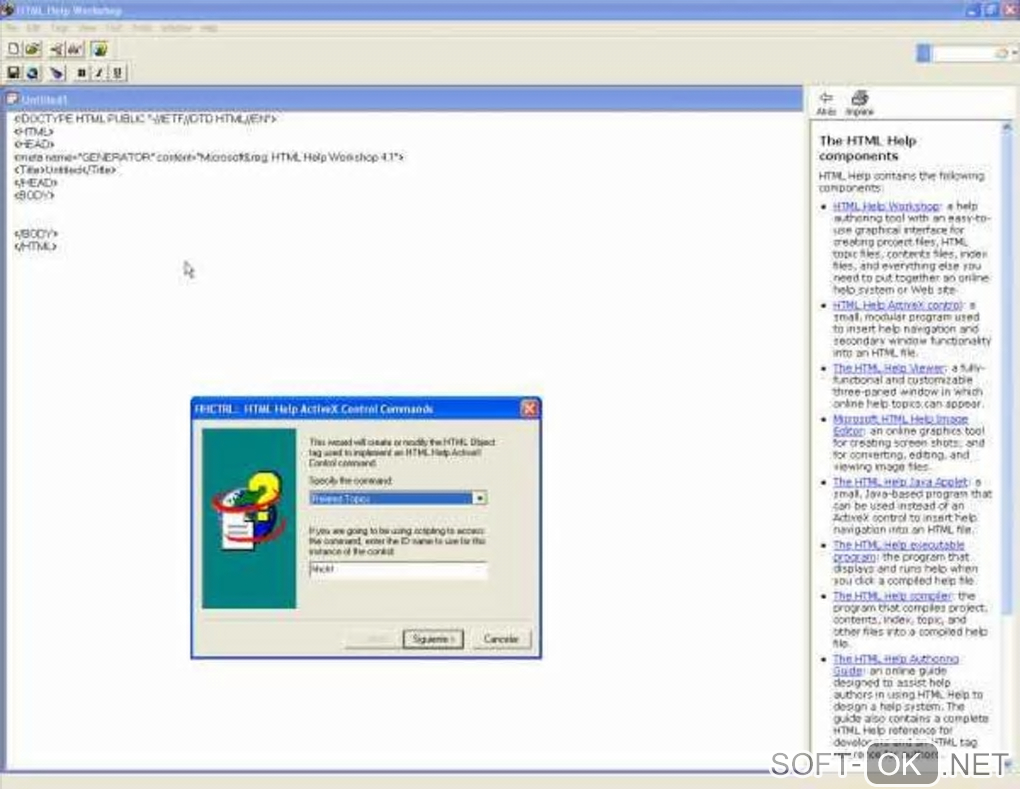Click the purple tag tool icon
The image size is (1020, 789).
(57, 73)
